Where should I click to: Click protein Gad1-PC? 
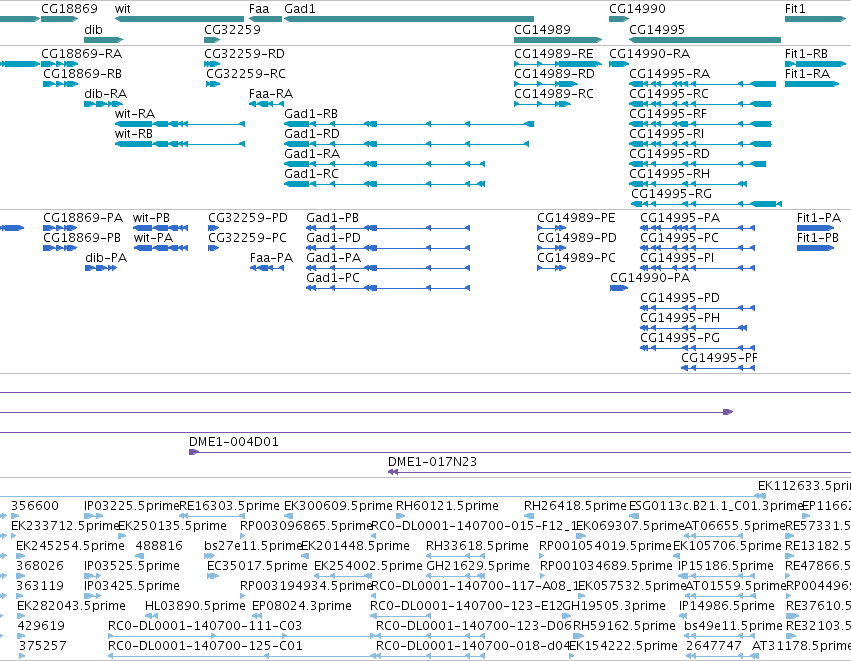(388, 288)
